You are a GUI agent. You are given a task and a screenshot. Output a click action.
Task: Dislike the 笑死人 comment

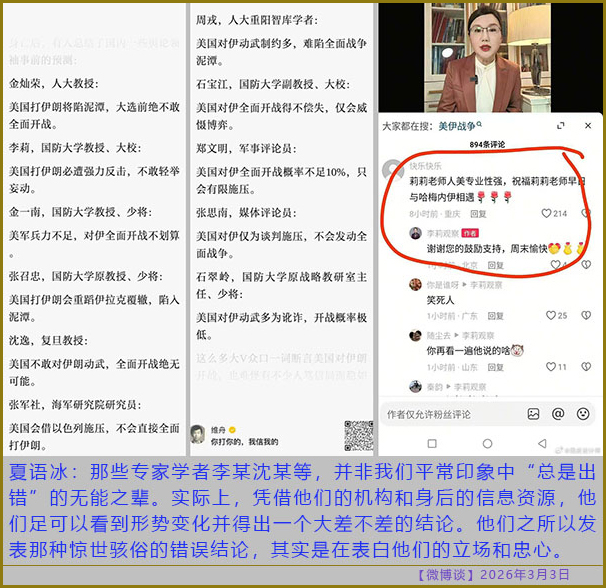click(586, 315)
